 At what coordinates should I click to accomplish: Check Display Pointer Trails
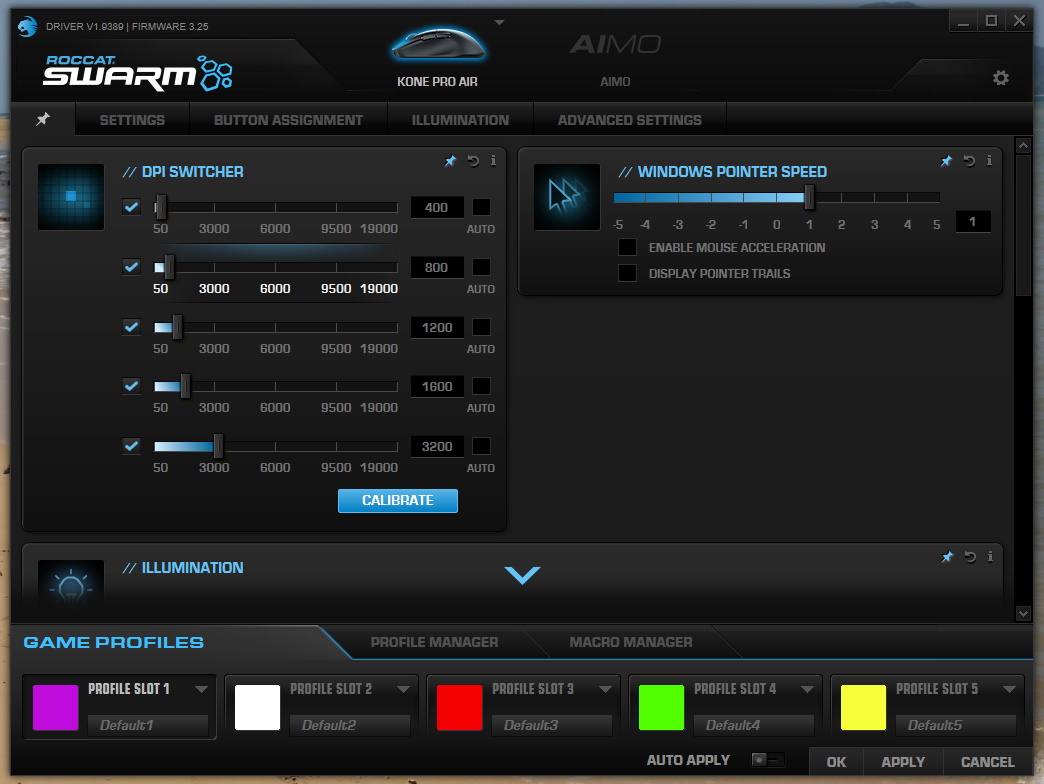(627, 273)
